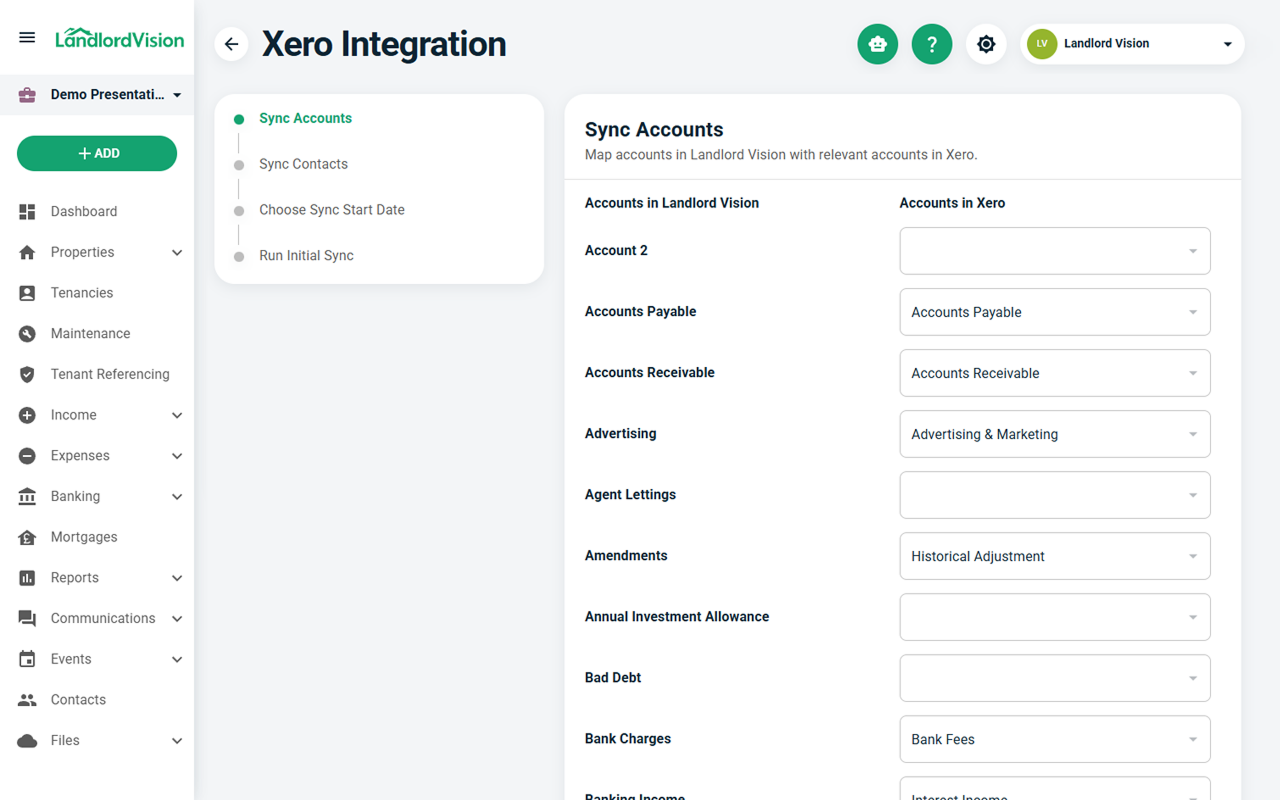Click the Income plus-circle icon
The image size is (1280, 800).
(27, 415)
